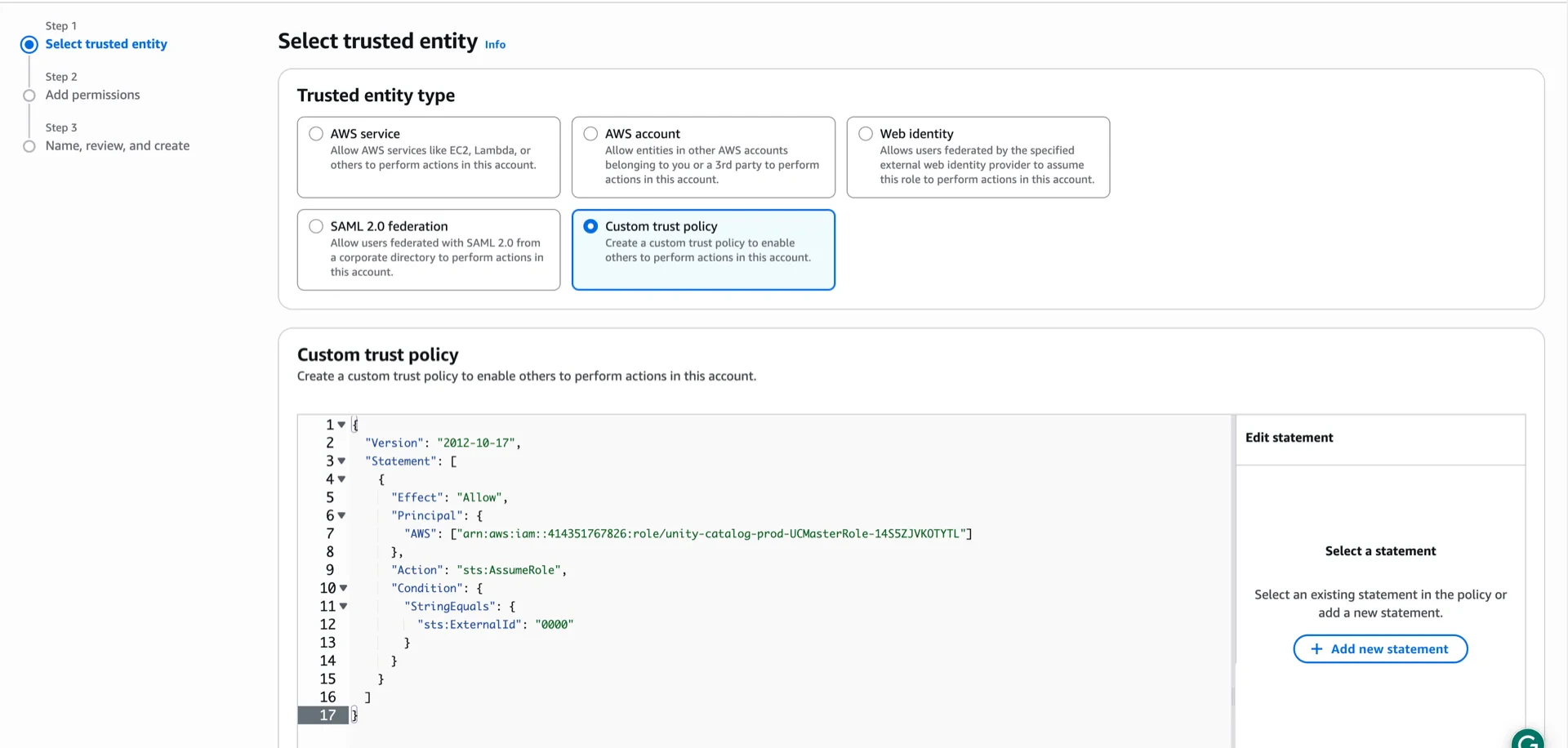Click the Step 2 step circle indicator

click(29, 96)
